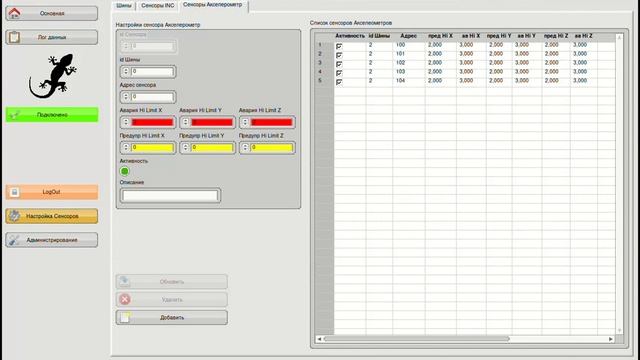Click the red Авария Hi Limit Y field

point(212,122)
